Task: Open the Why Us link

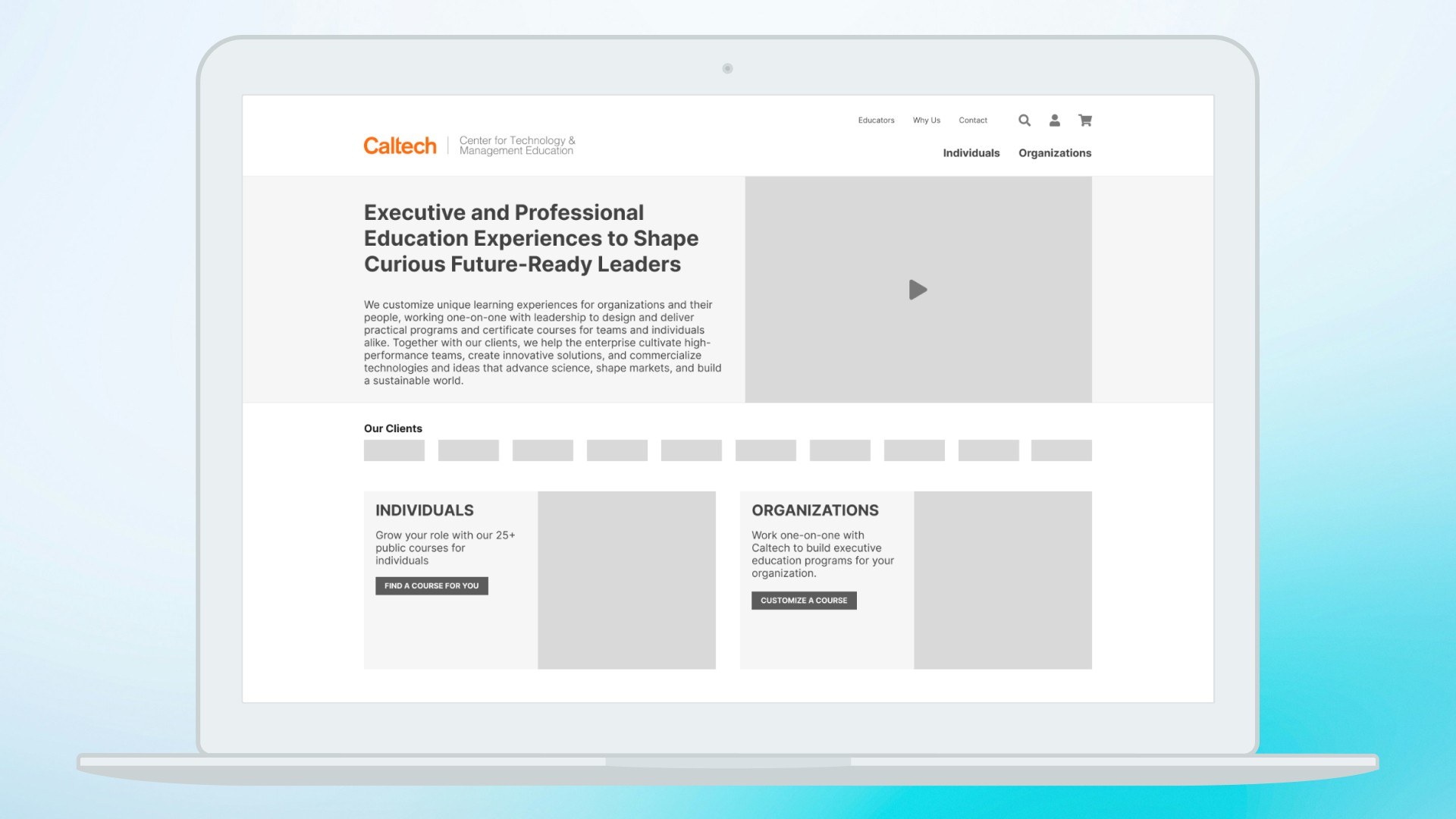Action: 926,121
